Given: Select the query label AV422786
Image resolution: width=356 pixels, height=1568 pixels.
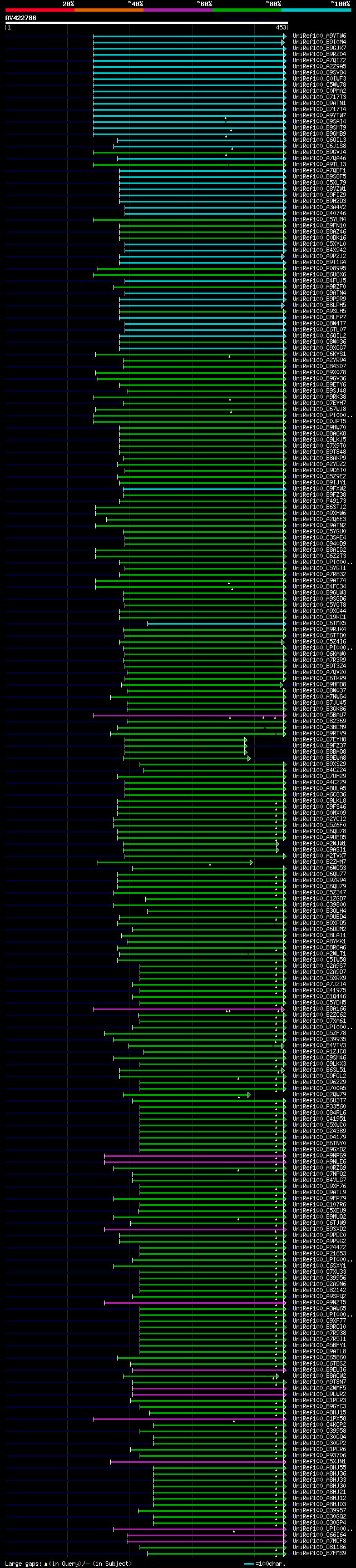Looking at the screenshot, I should (21, 18).
